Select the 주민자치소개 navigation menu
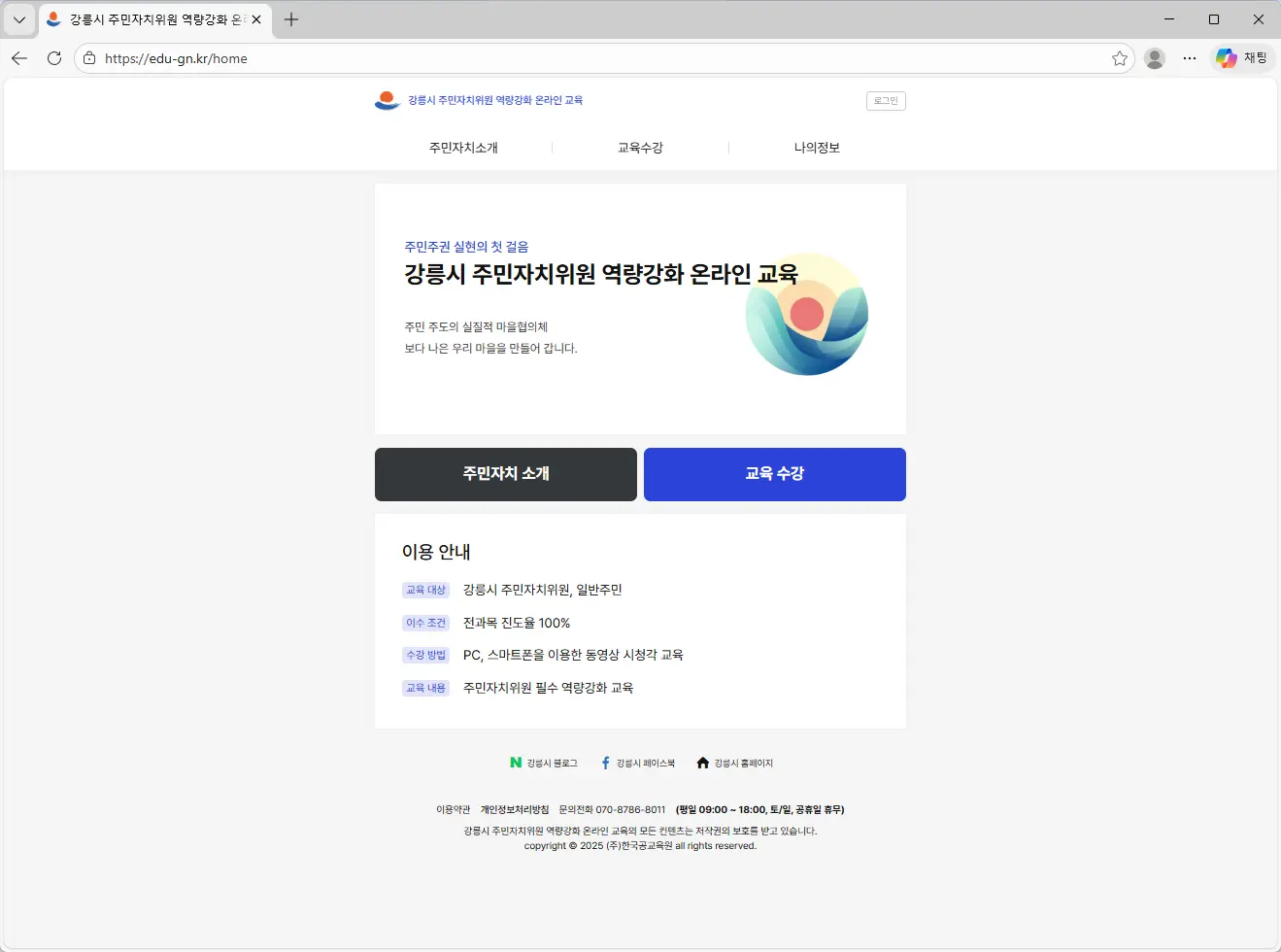 click(463, 148)
